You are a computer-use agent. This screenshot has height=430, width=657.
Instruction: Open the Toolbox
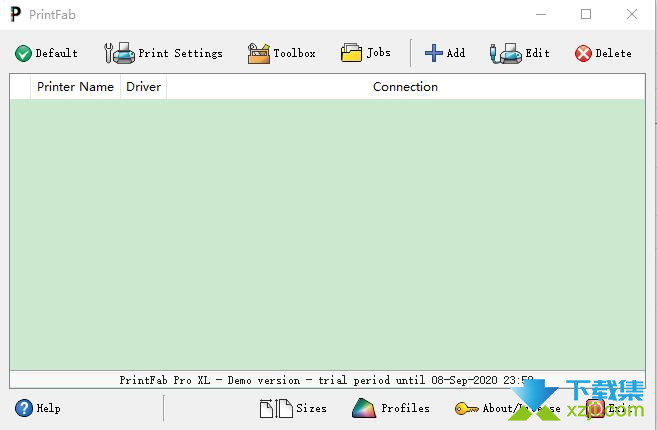tap(282, 53)
